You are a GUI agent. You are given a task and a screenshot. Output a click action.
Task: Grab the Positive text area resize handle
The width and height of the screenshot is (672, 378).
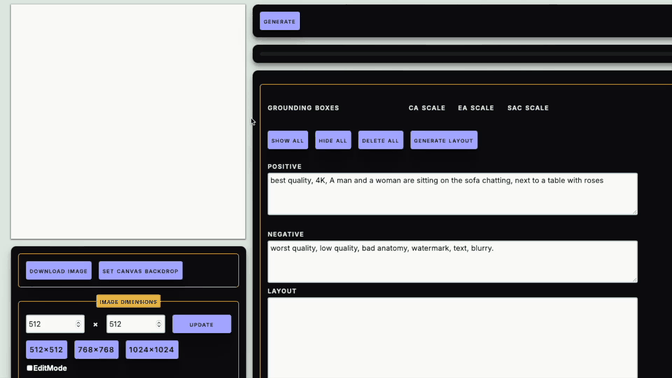coord(634,212)
